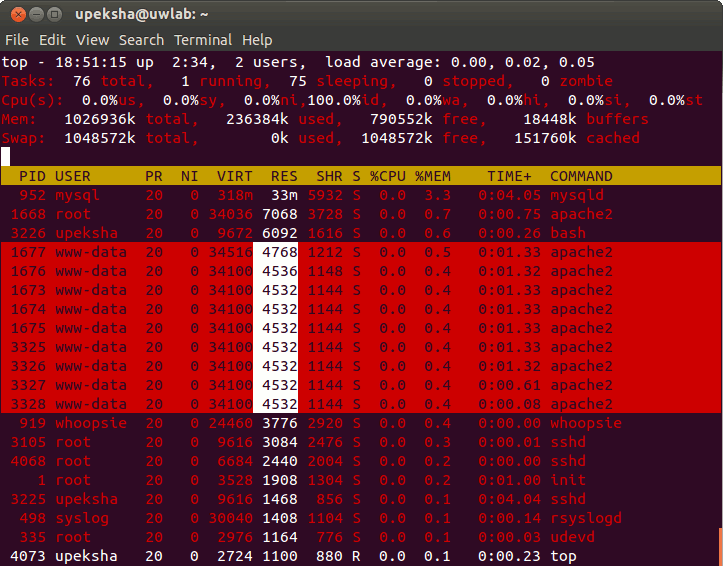Click the terminal cursor block
The image size is (723, 566).
(x=6, y=157)
